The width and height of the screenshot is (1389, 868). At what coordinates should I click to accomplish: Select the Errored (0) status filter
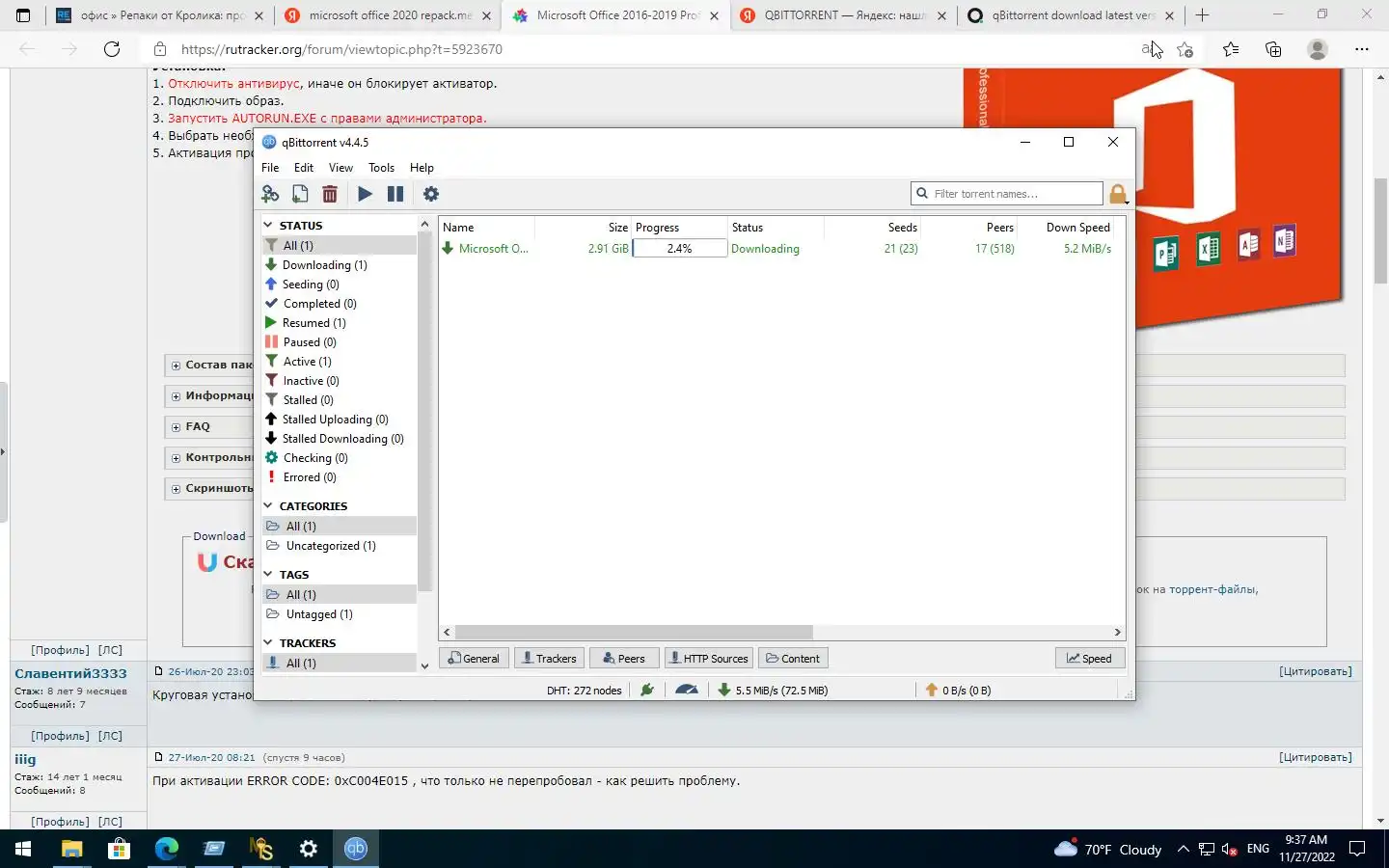click(x=310, y=477)
